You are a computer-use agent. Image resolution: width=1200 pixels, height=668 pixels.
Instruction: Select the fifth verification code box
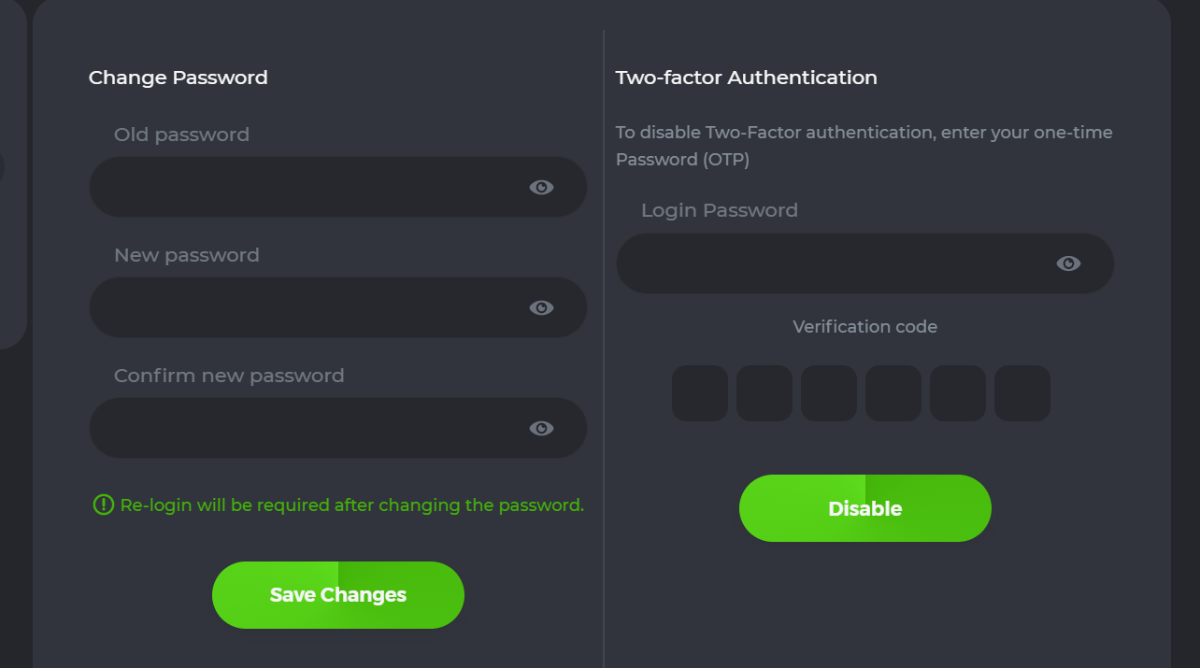tap(958, 393)
